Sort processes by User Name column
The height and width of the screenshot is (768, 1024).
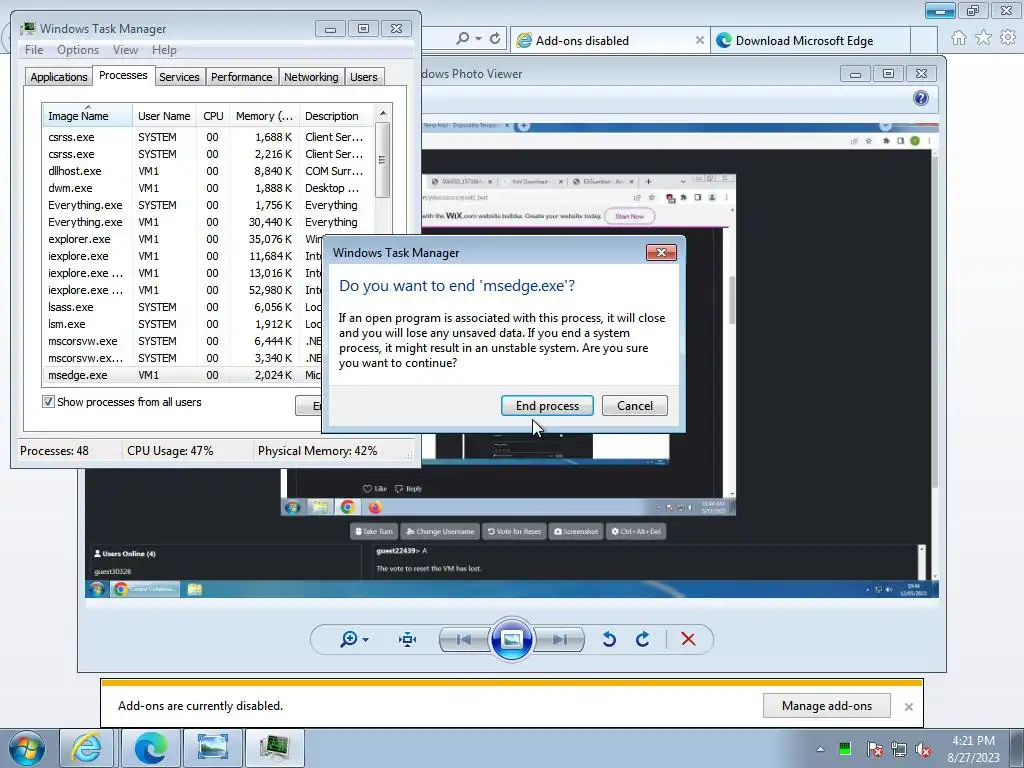164,116
